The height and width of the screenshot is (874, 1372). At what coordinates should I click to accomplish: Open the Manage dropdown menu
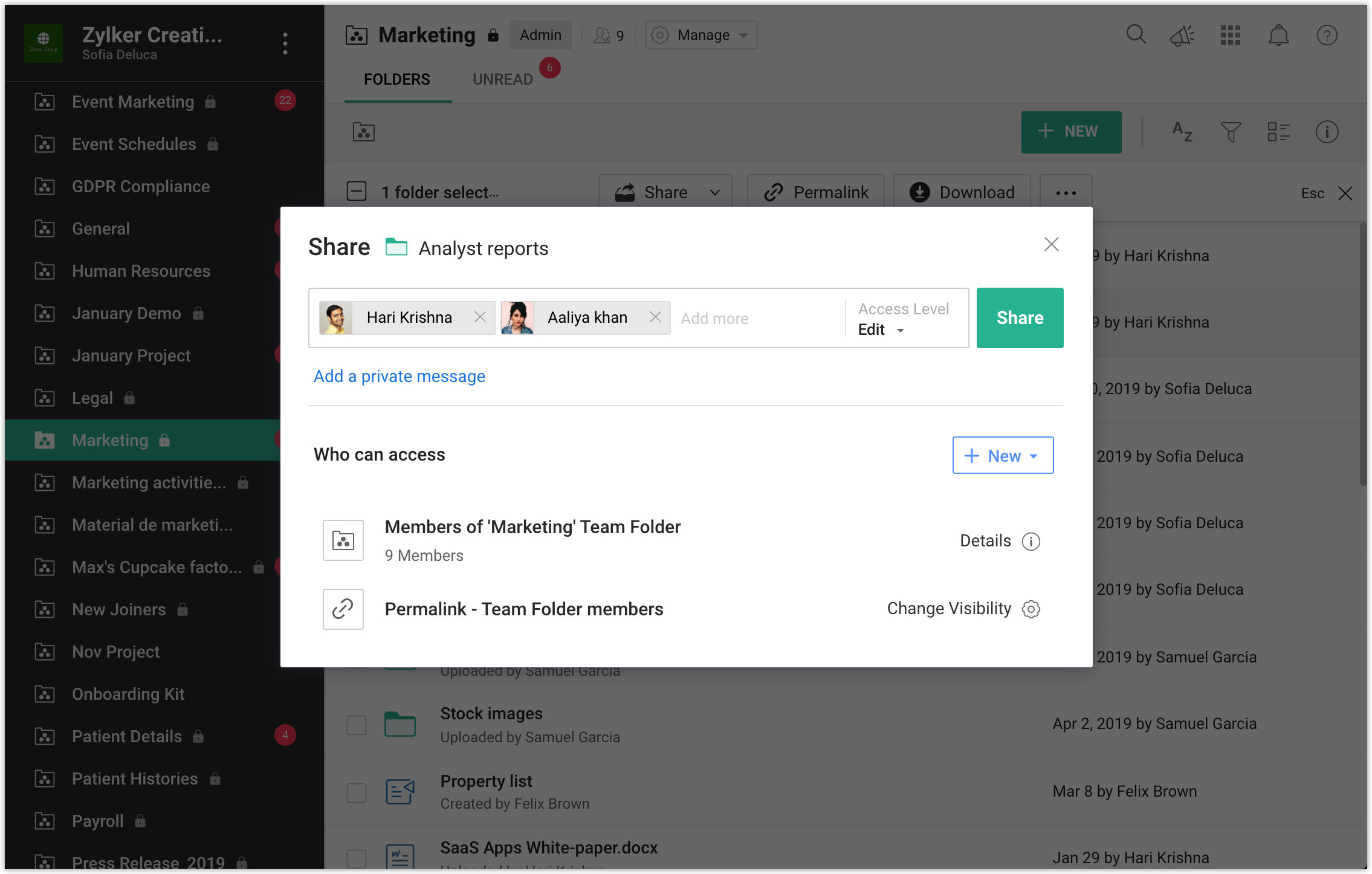click(701, 35)
